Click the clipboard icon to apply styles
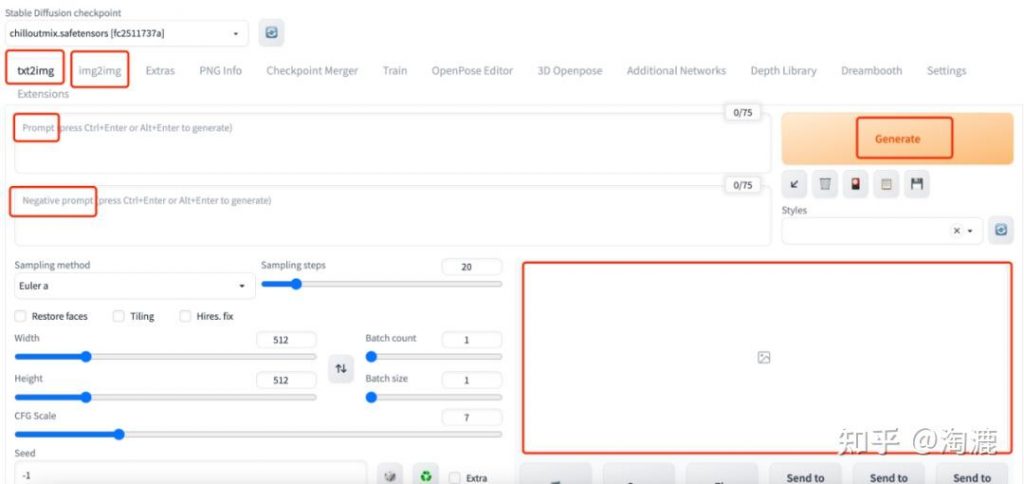The image size is (1024, 484). [886, 184]
